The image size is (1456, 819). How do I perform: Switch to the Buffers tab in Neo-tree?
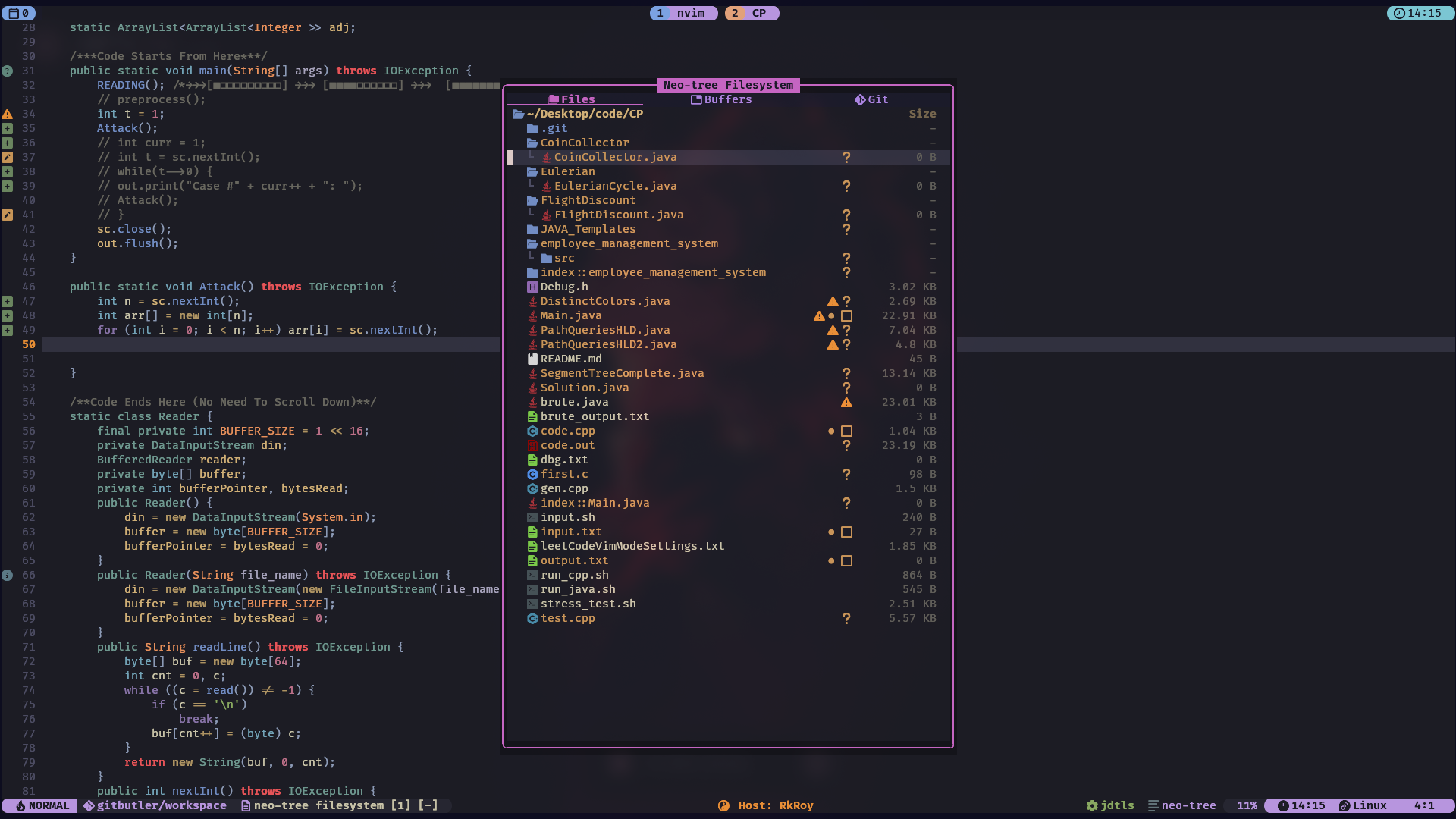pyautogui.click(x=721, y=99)
